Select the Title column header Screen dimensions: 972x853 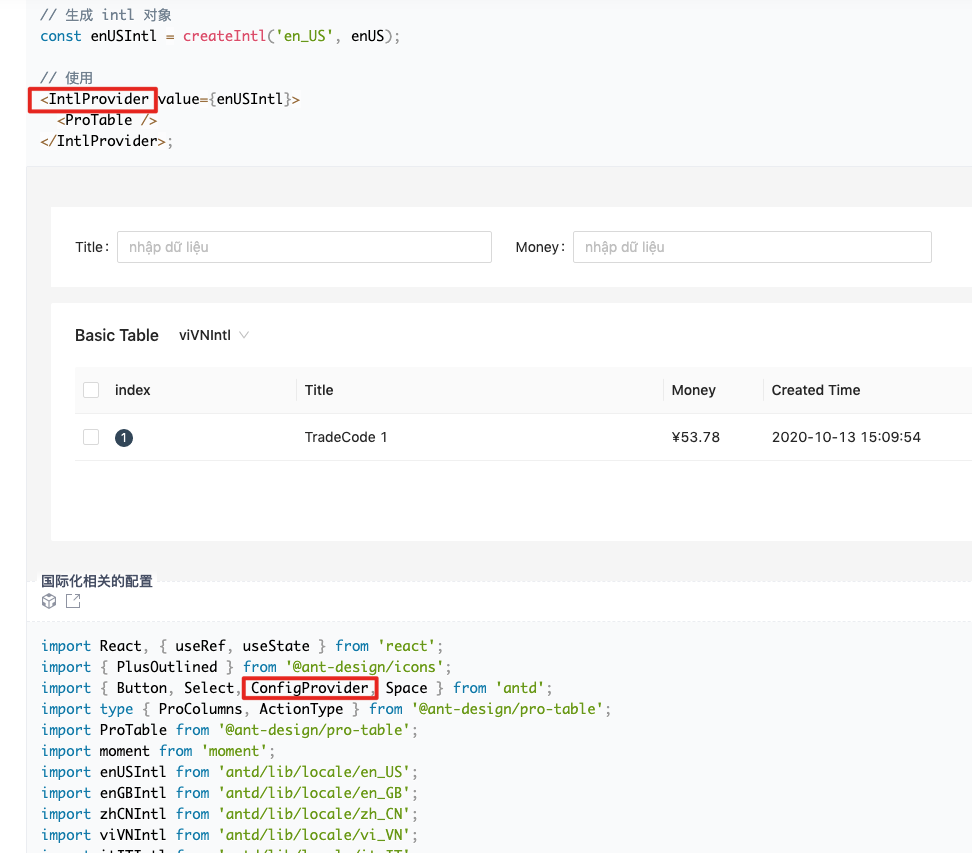click(x=318, y=390)
